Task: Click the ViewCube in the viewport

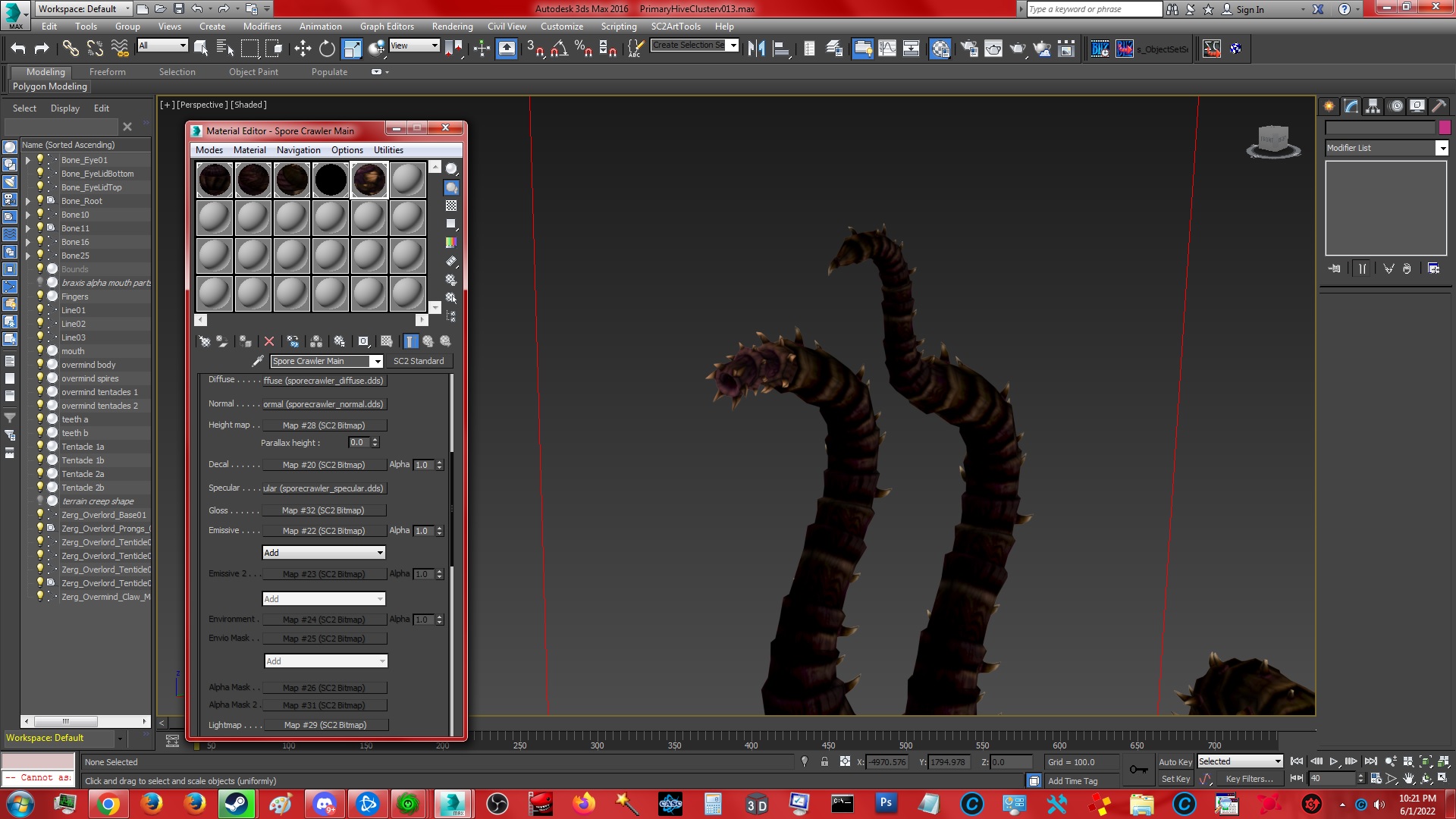Action: pyautogui.click(x=1273, y=141)
